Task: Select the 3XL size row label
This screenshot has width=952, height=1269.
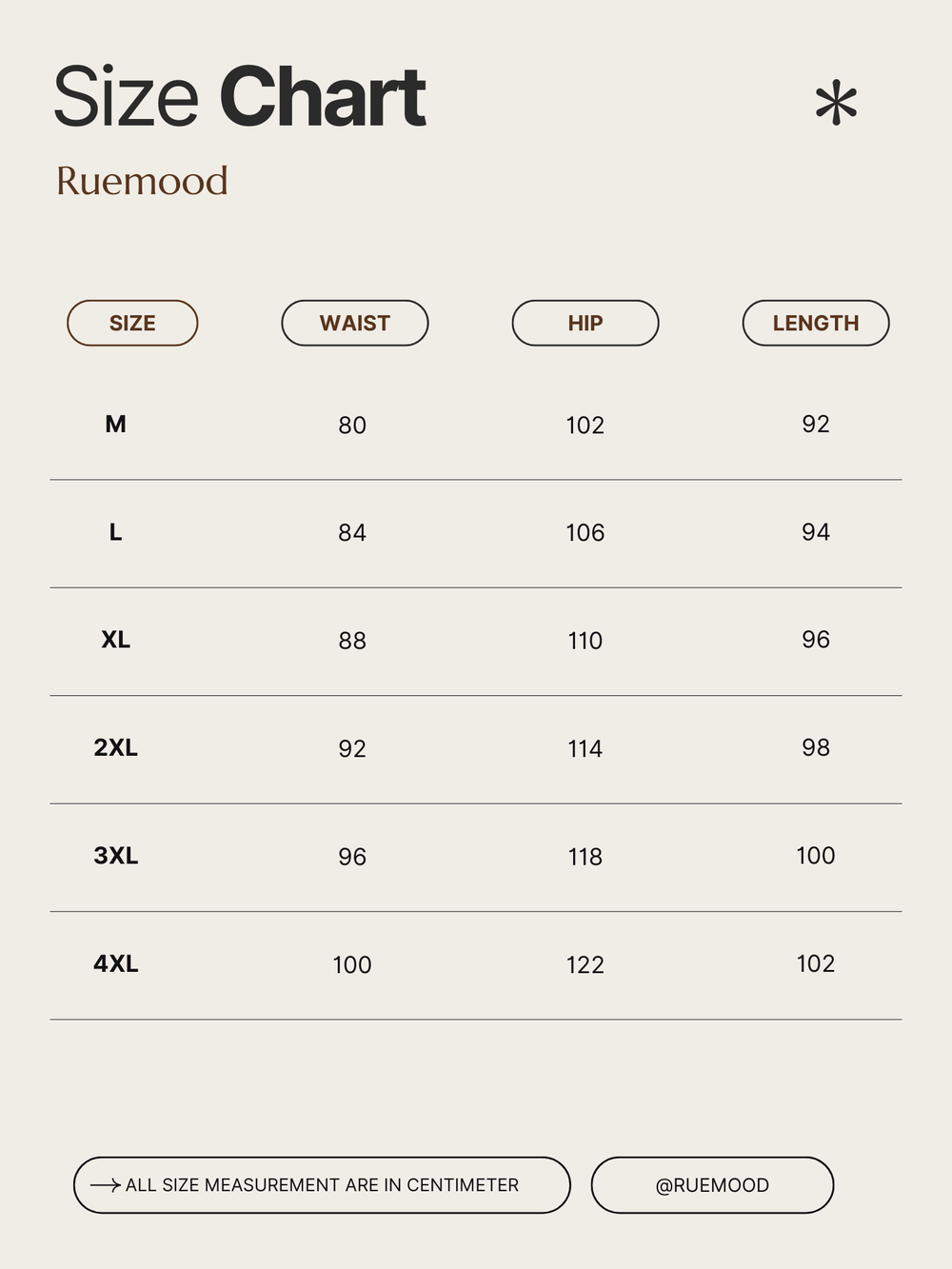Action: (x=115, y=856)
